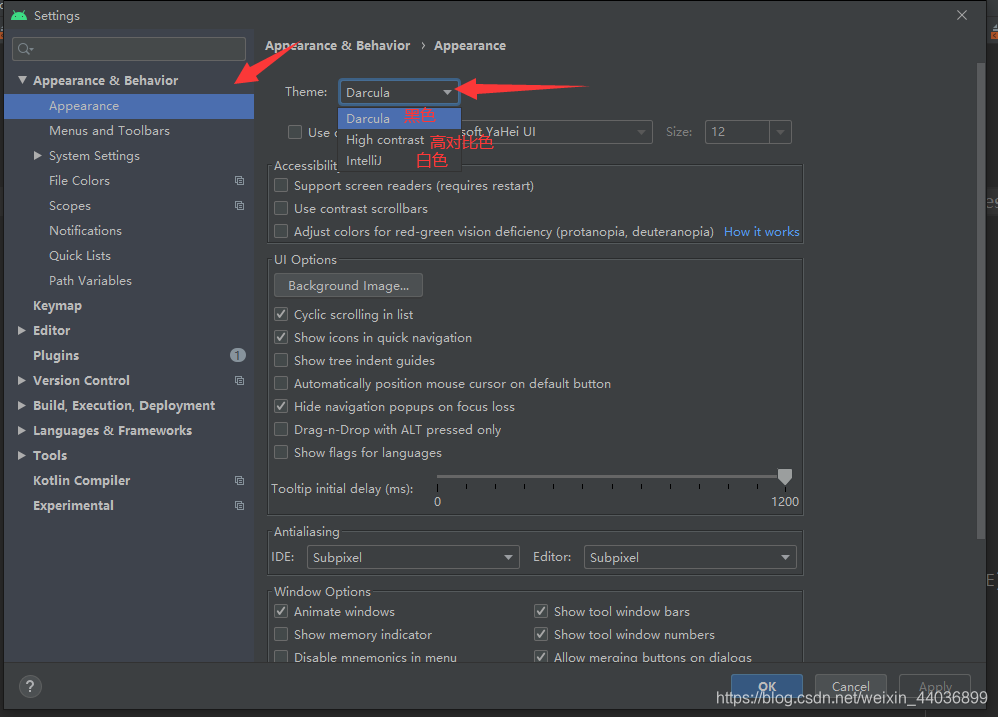Click the Plugins update count badge
This screenshot has height=717, width=998.
click(237, 355)
